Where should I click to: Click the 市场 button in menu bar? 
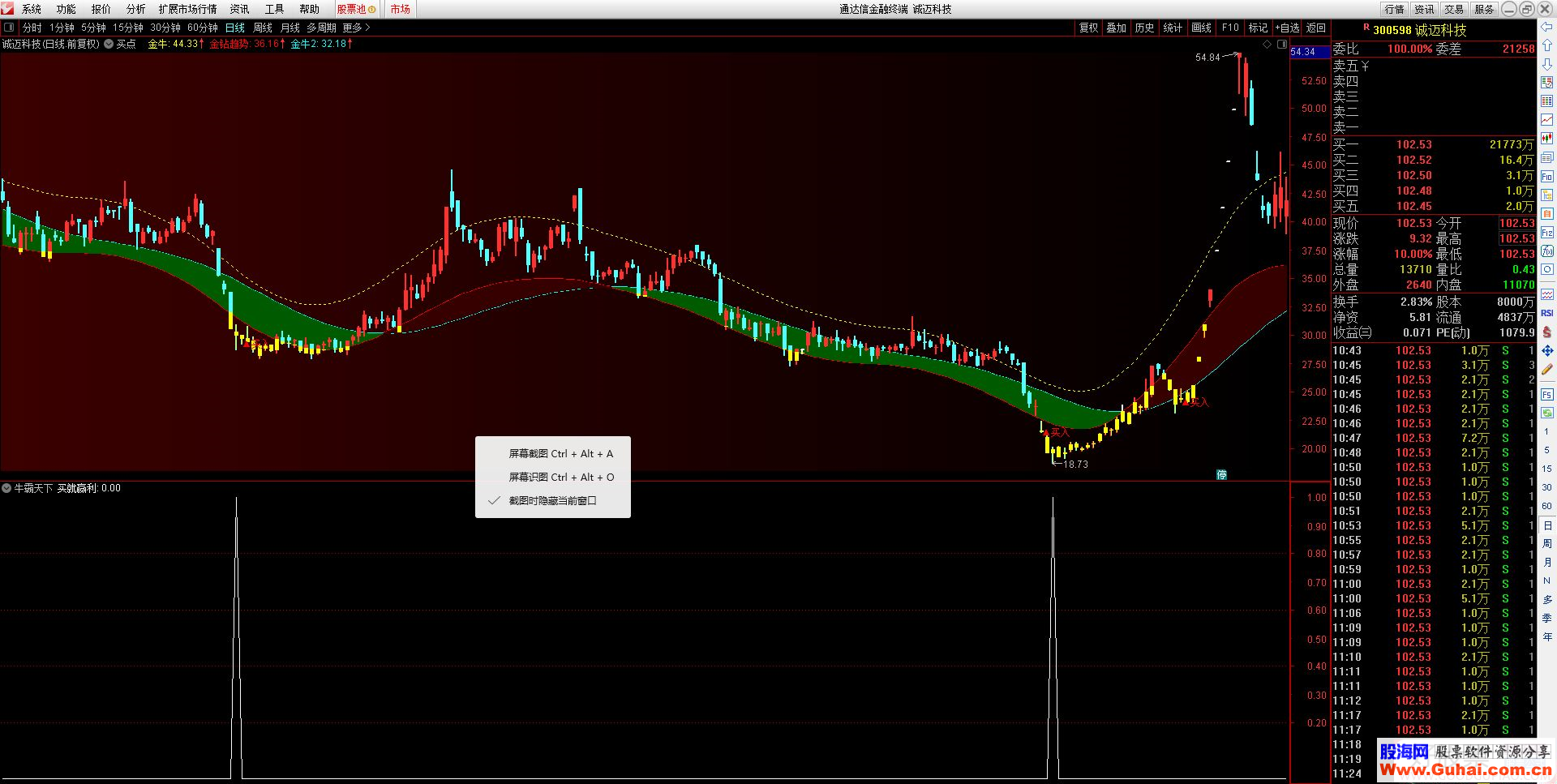pyautogui.click(x=400, y=9)
